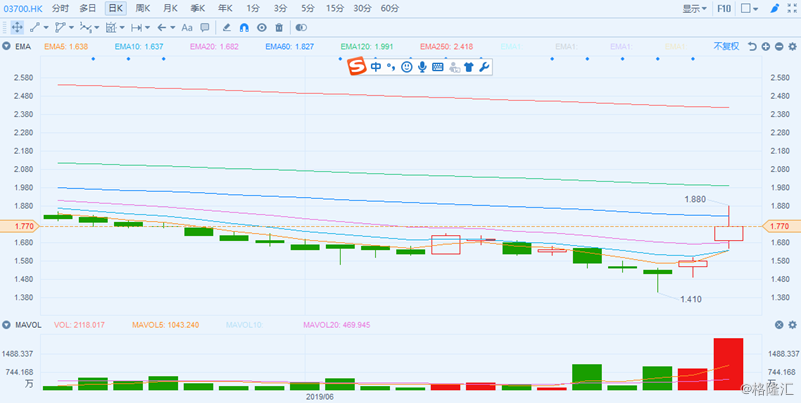Click stock code 03700.HK

coord(23,8)
